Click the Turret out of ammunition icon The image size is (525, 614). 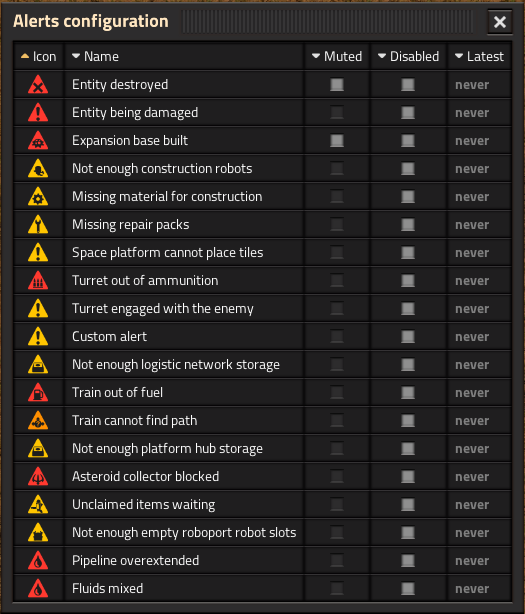[38, 281]
